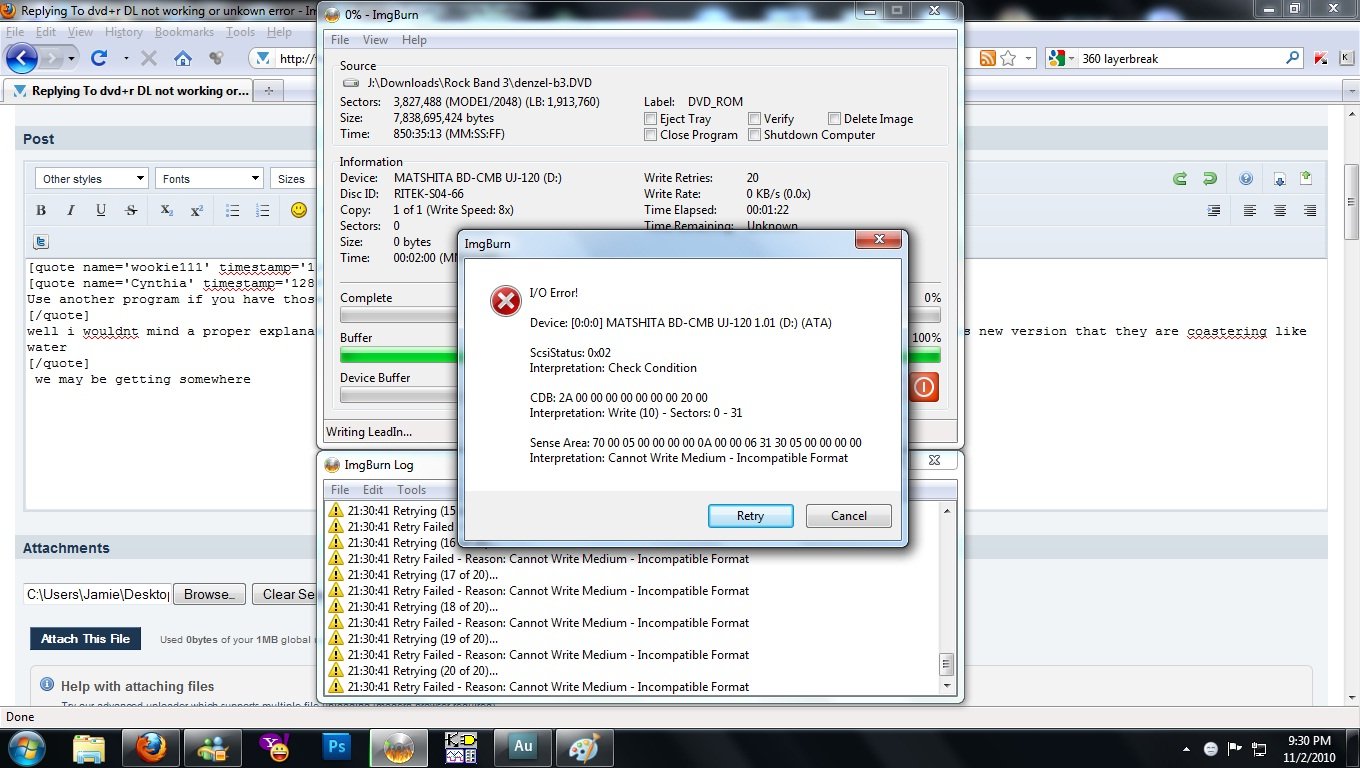Toggle underline in the post editor
The height and width of the screenshot is (768, 1360).
tap(101, 210)
